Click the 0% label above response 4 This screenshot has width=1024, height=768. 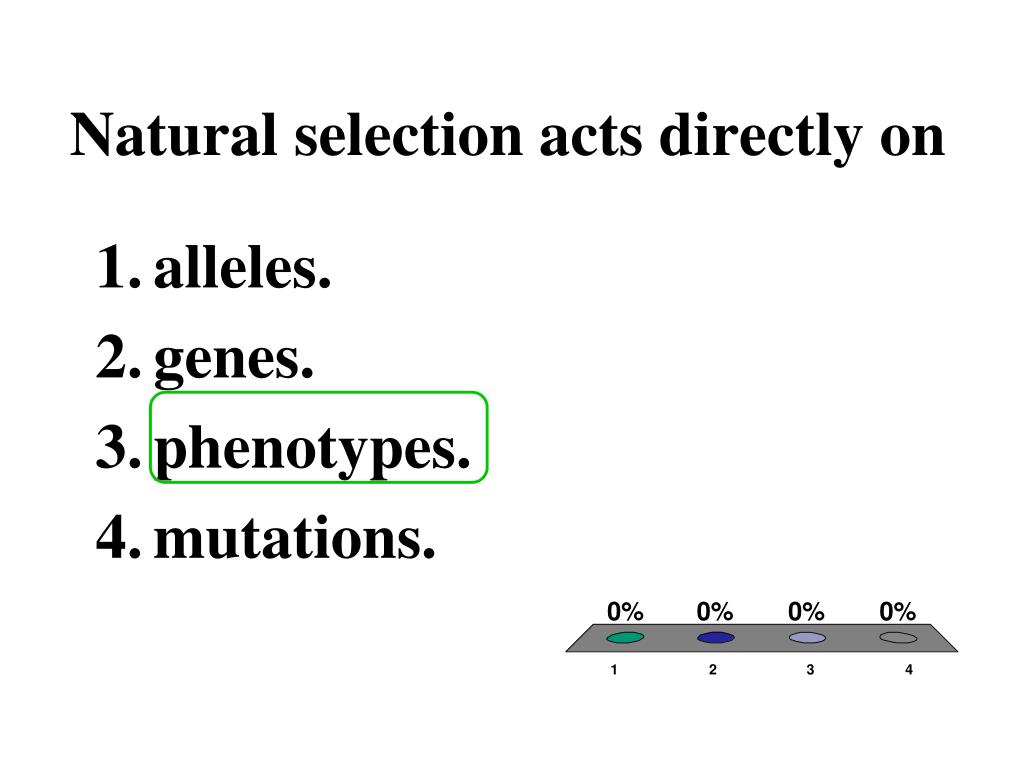[x=897, y=612]
